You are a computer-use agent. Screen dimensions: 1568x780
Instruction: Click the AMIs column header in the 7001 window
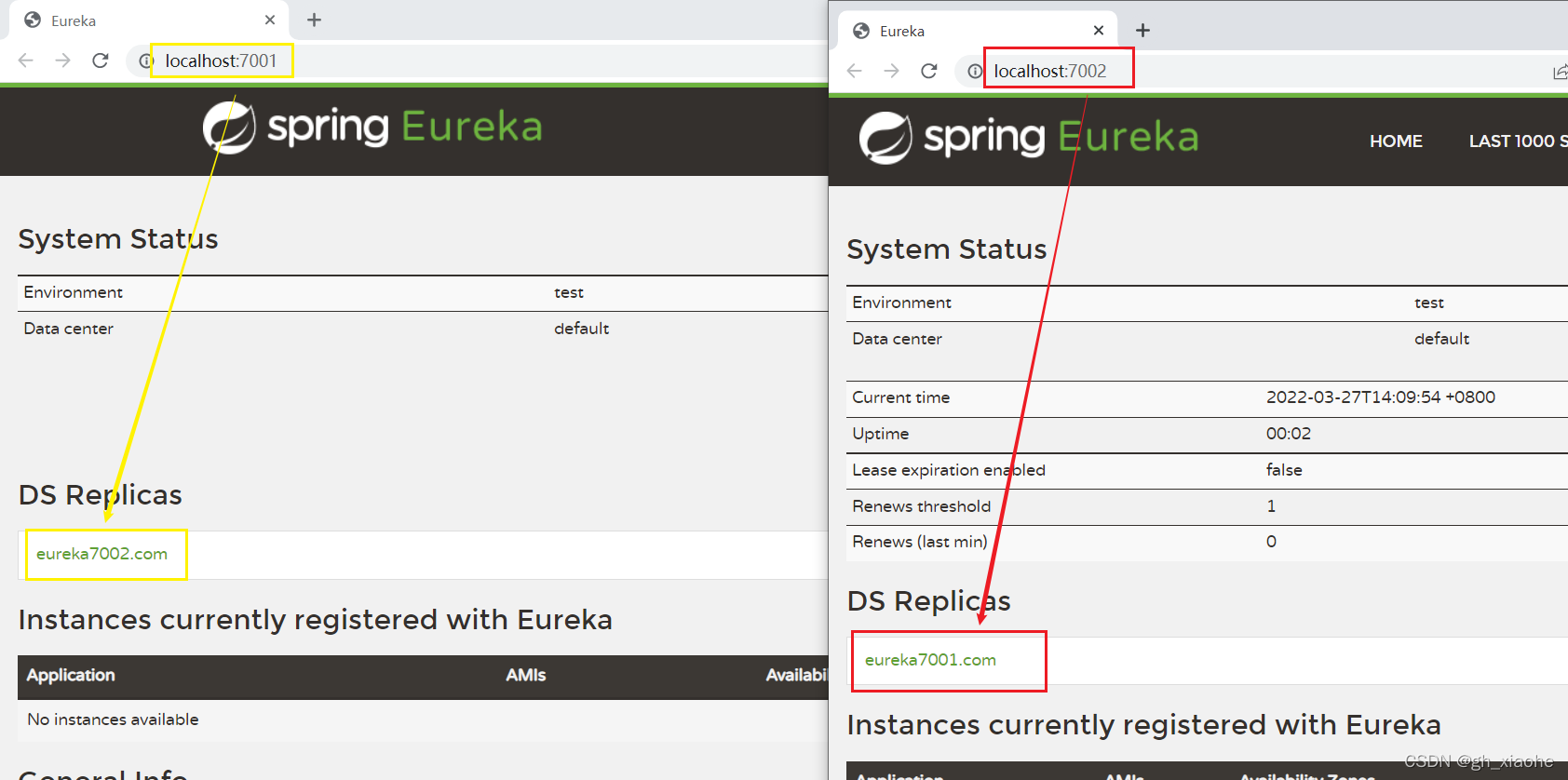[526, 676]
